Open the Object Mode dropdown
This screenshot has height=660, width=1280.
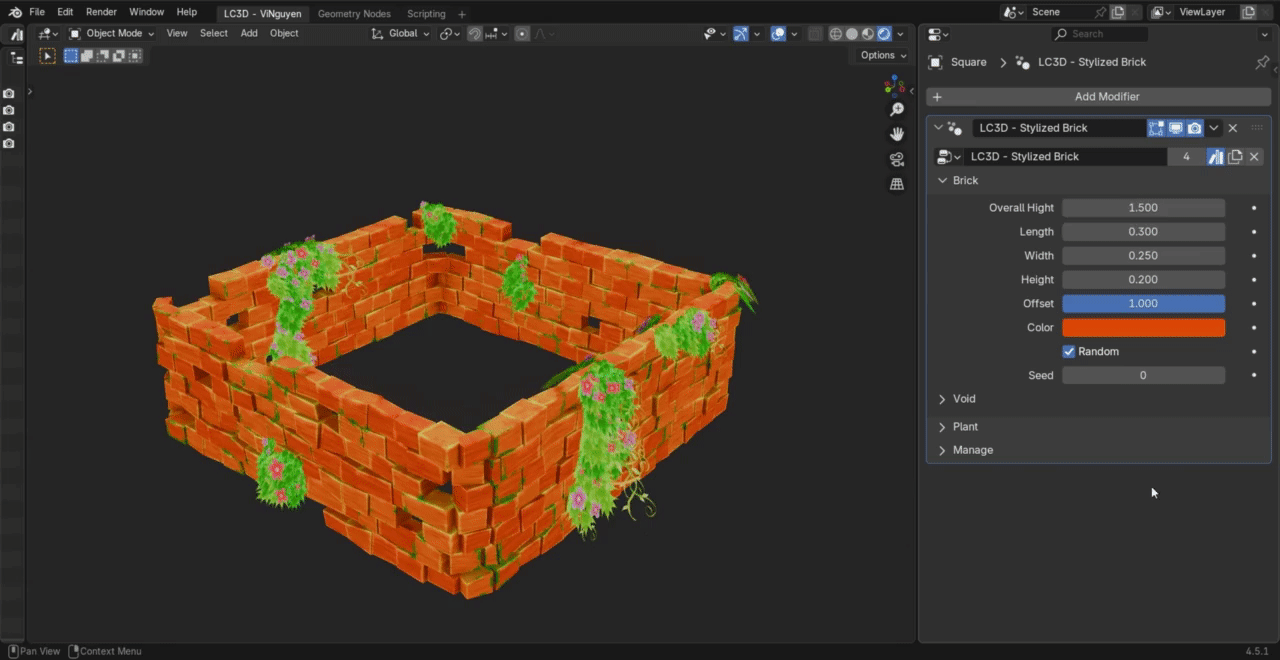tap(112, 34)
